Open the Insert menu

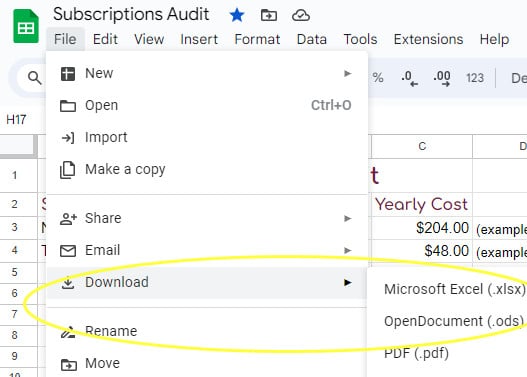pyautogui.click(x=199, y=39)
